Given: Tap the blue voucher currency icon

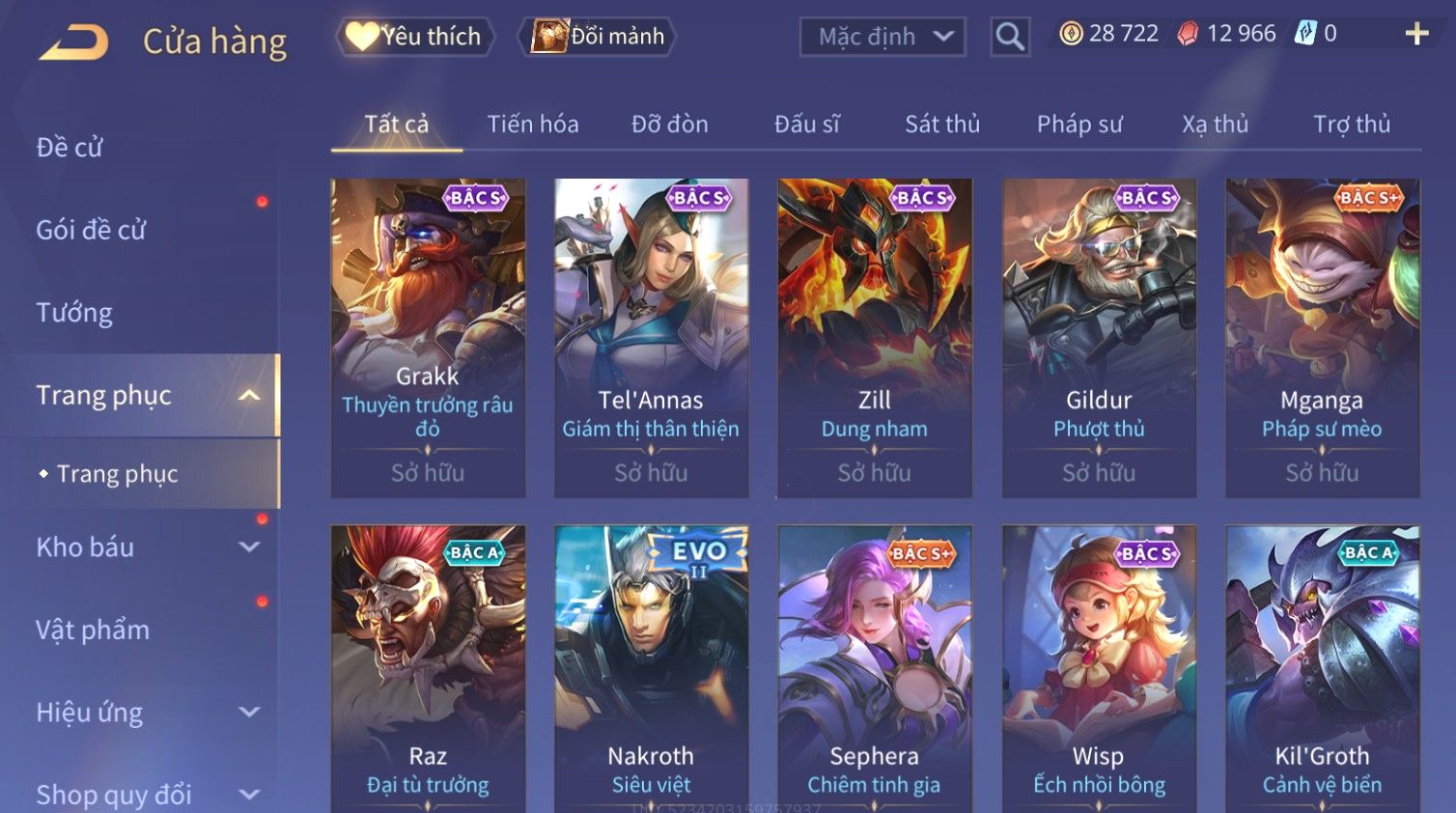Looking at the screenshot, I should (x=1305, y=34).
